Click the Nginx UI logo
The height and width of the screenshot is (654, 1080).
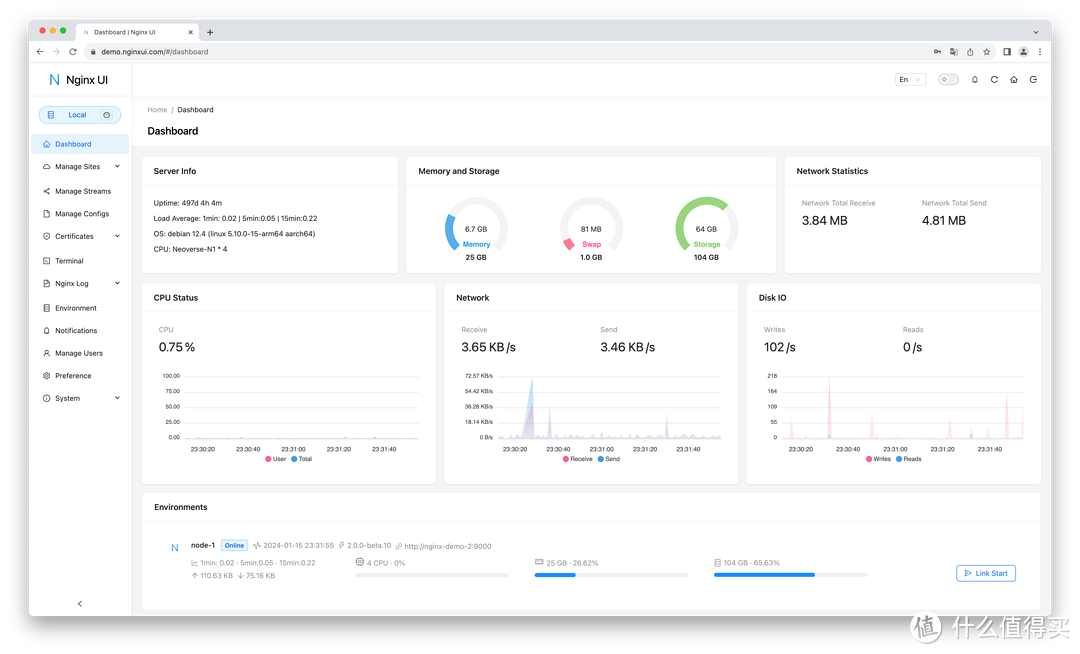coord(78,80)
